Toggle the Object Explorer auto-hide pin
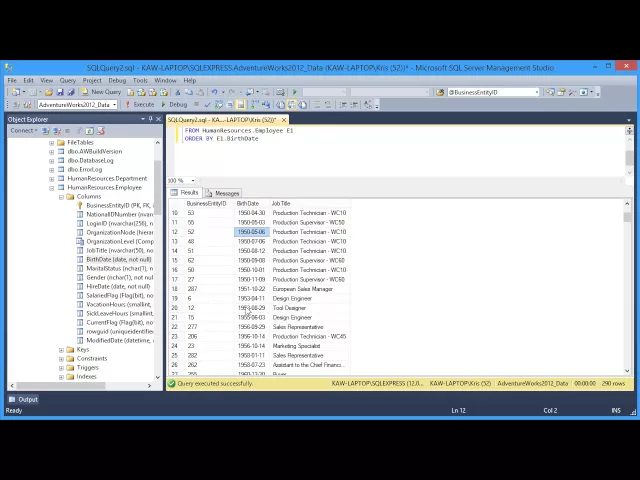The height and width of the screenshot is (480, 640). 151,119
